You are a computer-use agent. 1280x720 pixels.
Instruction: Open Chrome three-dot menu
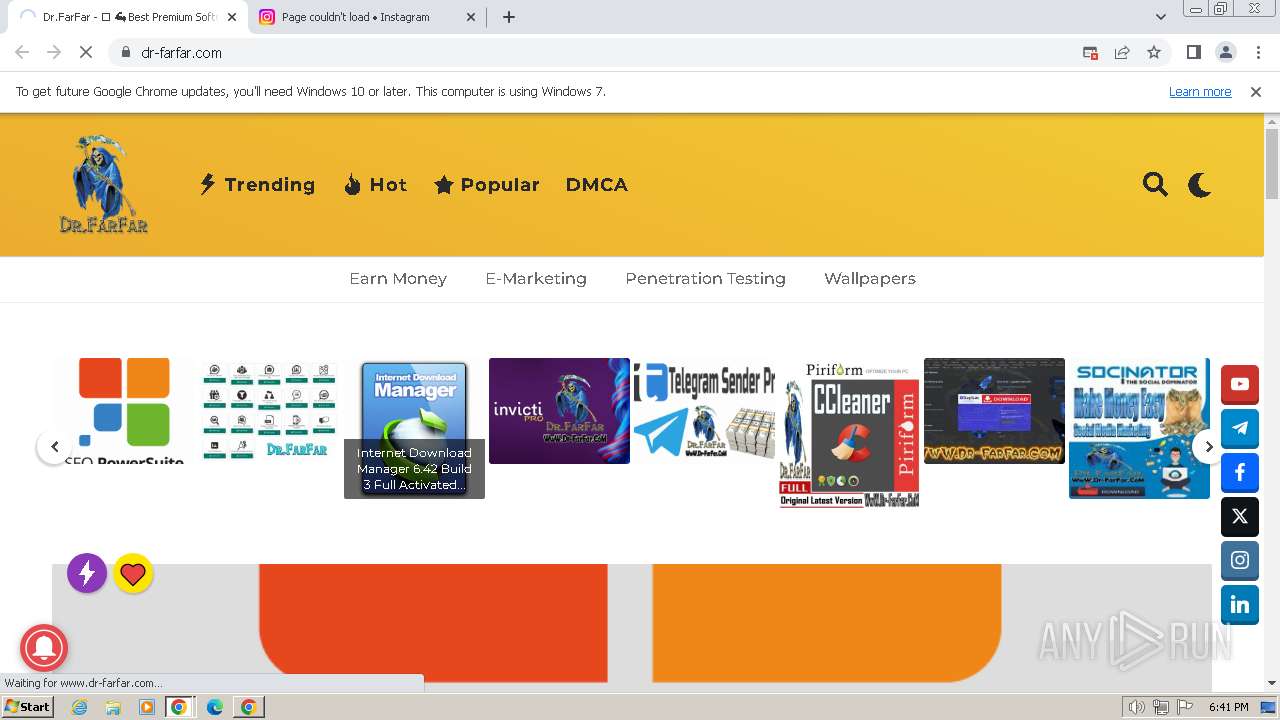pyautogui.click(x=1256, y=53)
